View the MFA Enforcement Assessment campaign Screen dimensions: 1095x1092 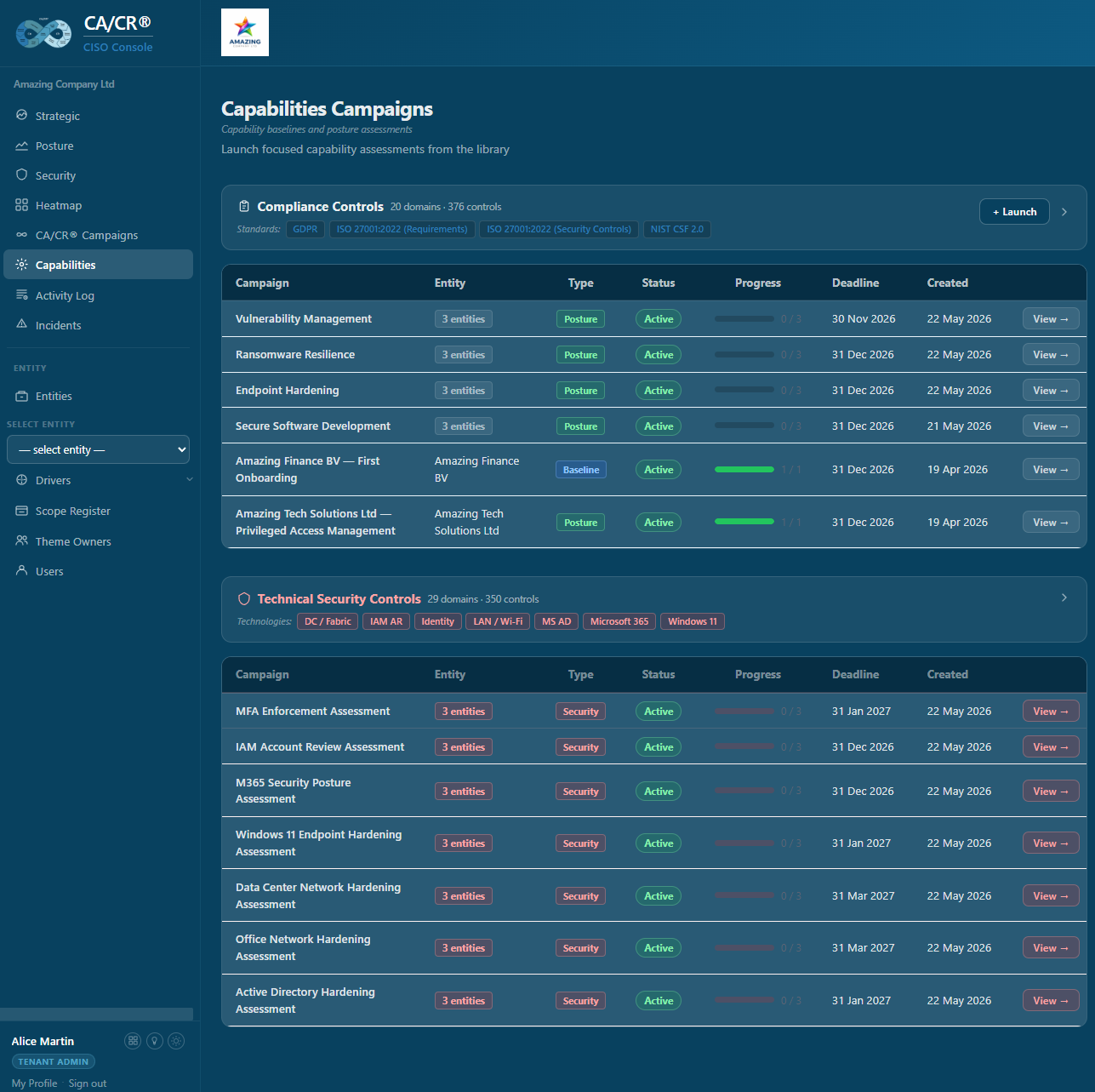tap(1051, 711)
